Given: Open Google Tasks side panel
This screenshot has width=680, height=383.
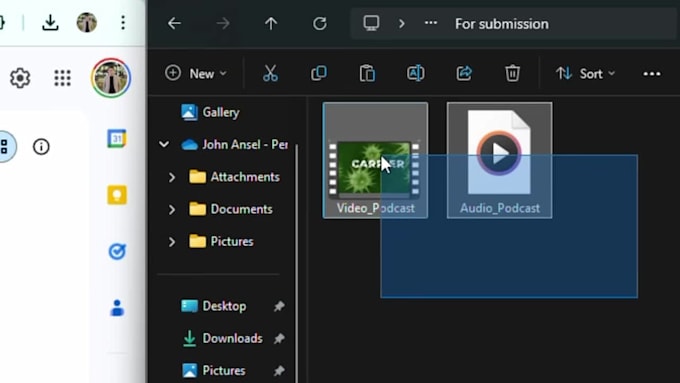Looking at the screenshot, I should [x=117, y=251].
